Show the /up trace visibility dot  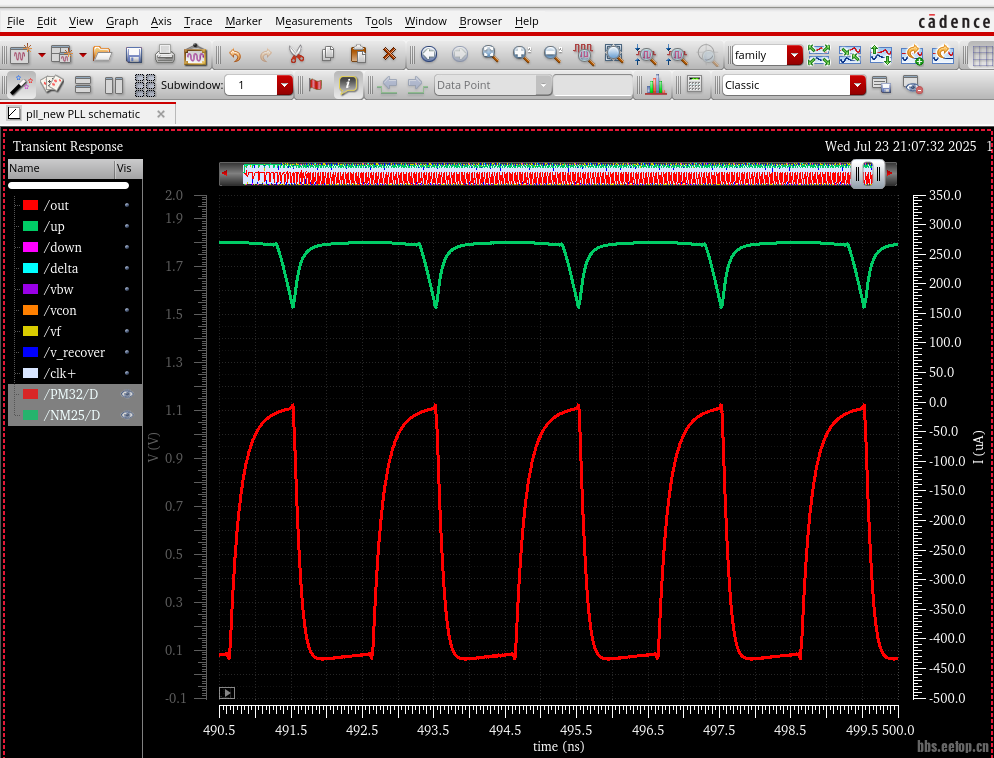pos(127,226)
